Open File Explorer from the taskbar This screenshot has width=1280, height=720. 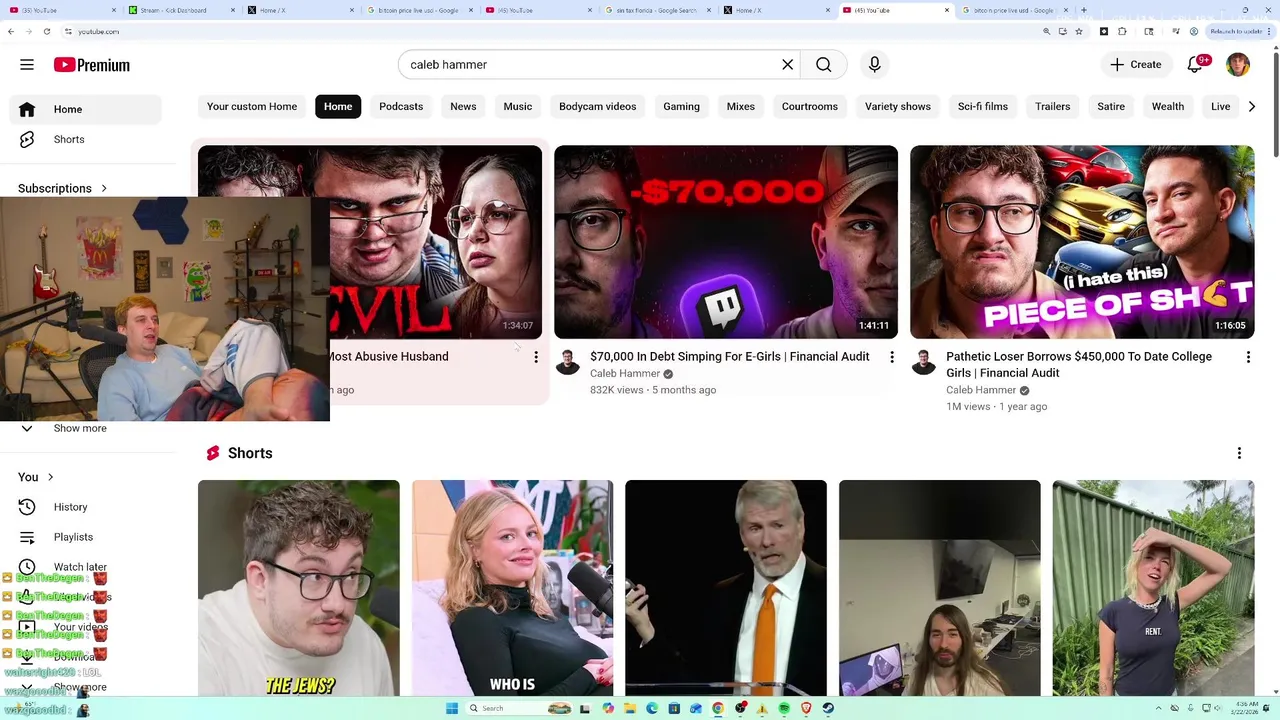(630, 708)
